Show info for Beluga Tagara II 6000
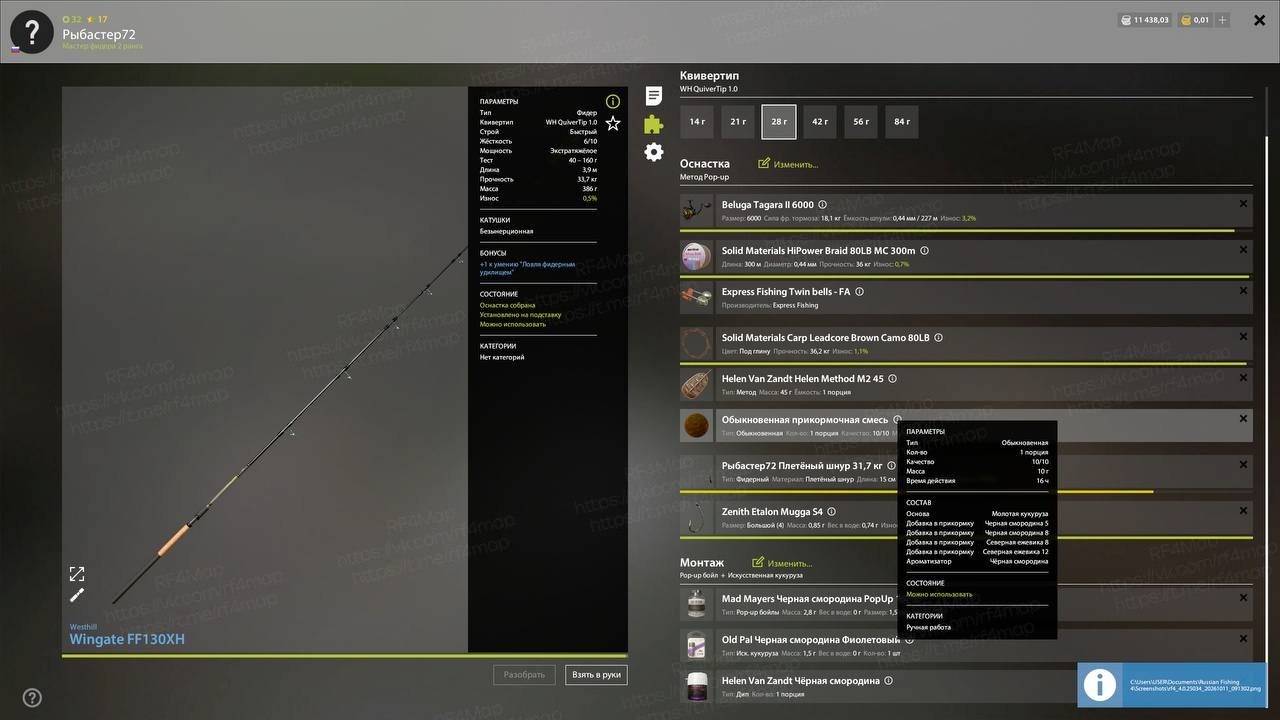 click(x=823, y=205)
